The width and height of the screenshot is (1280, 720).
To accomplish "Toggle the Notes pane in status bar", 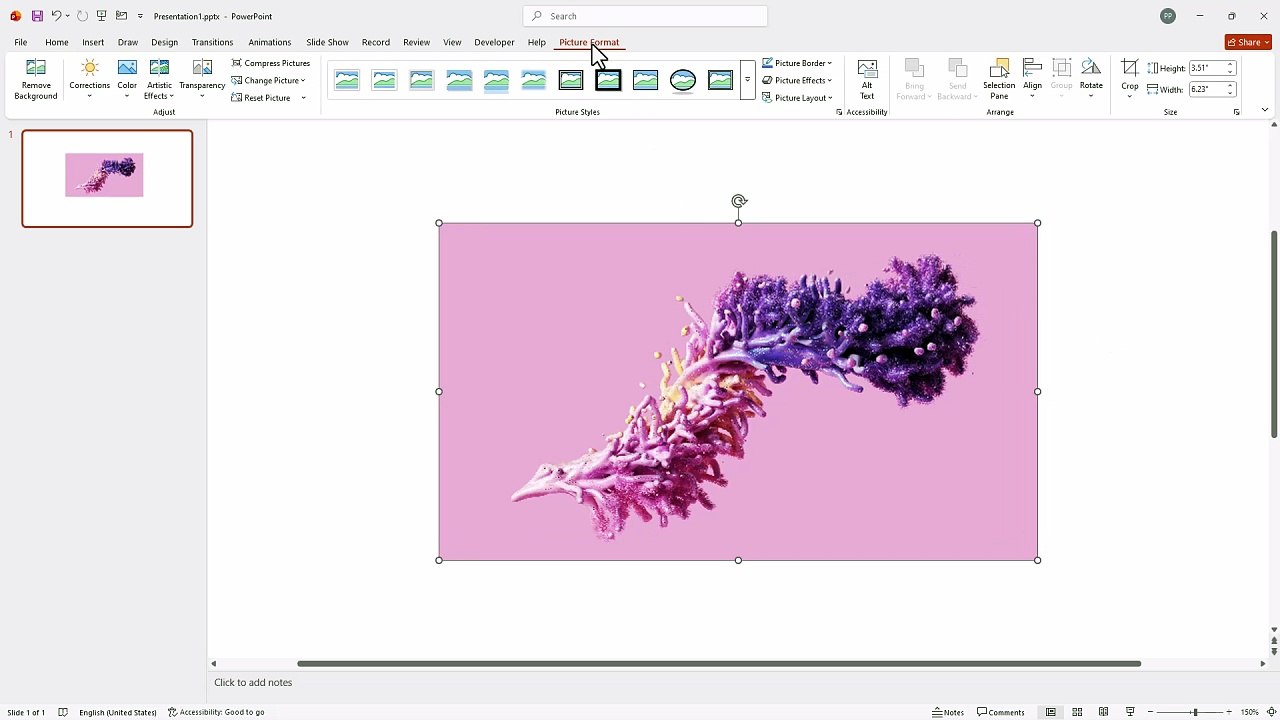I will [x=948, y=712].
